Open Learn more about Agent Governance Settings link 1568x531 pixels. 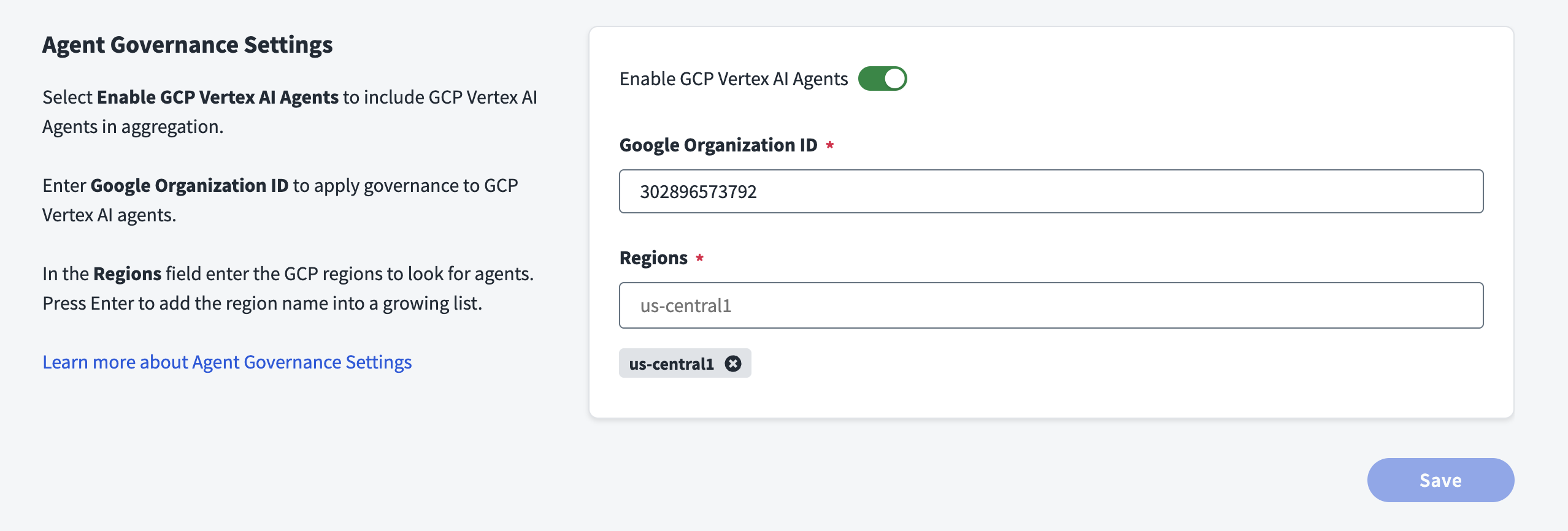point(227,362)
